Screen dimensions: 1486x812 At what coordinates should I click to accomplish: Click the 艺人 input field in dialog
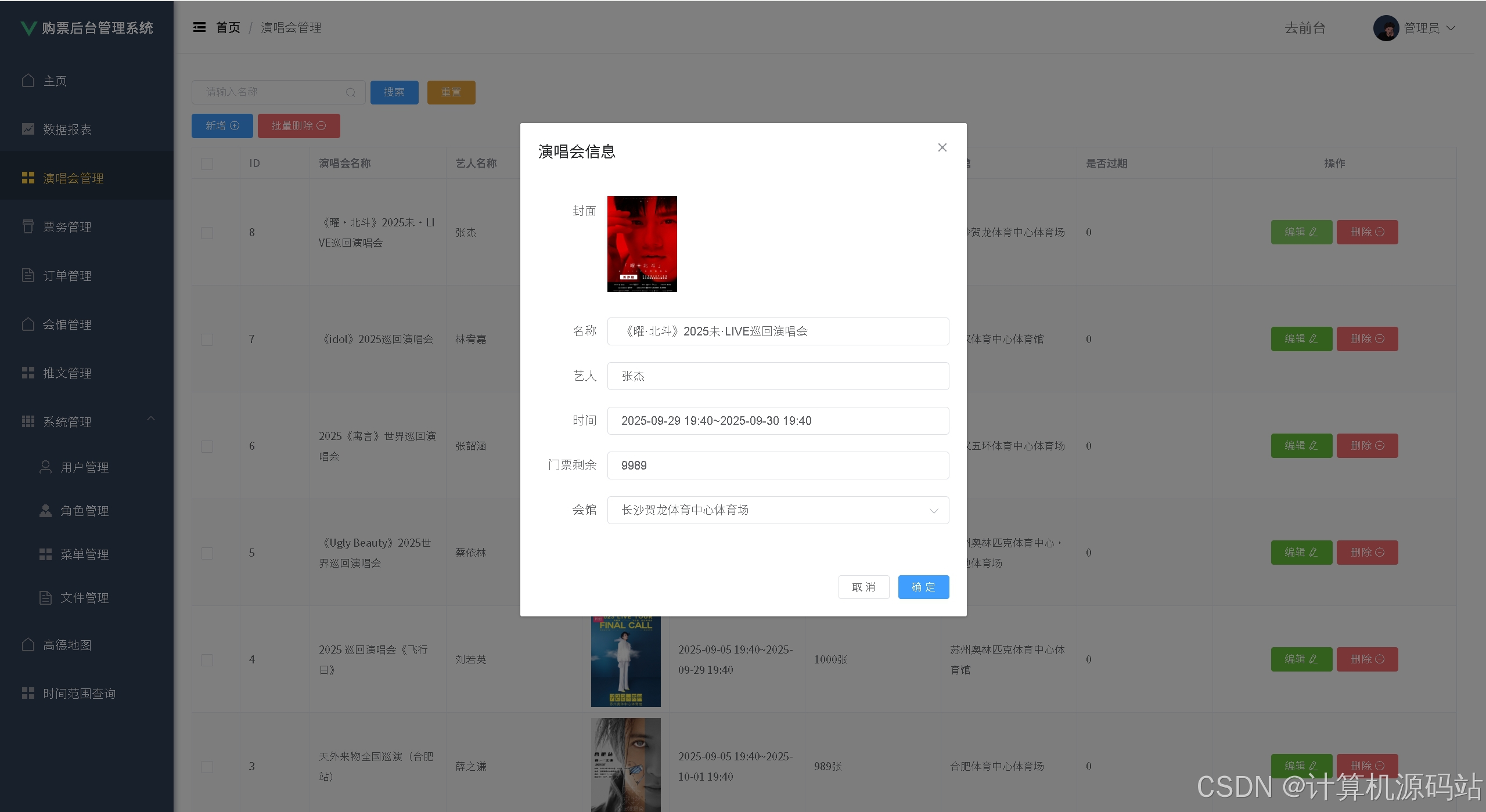point(778,376)
